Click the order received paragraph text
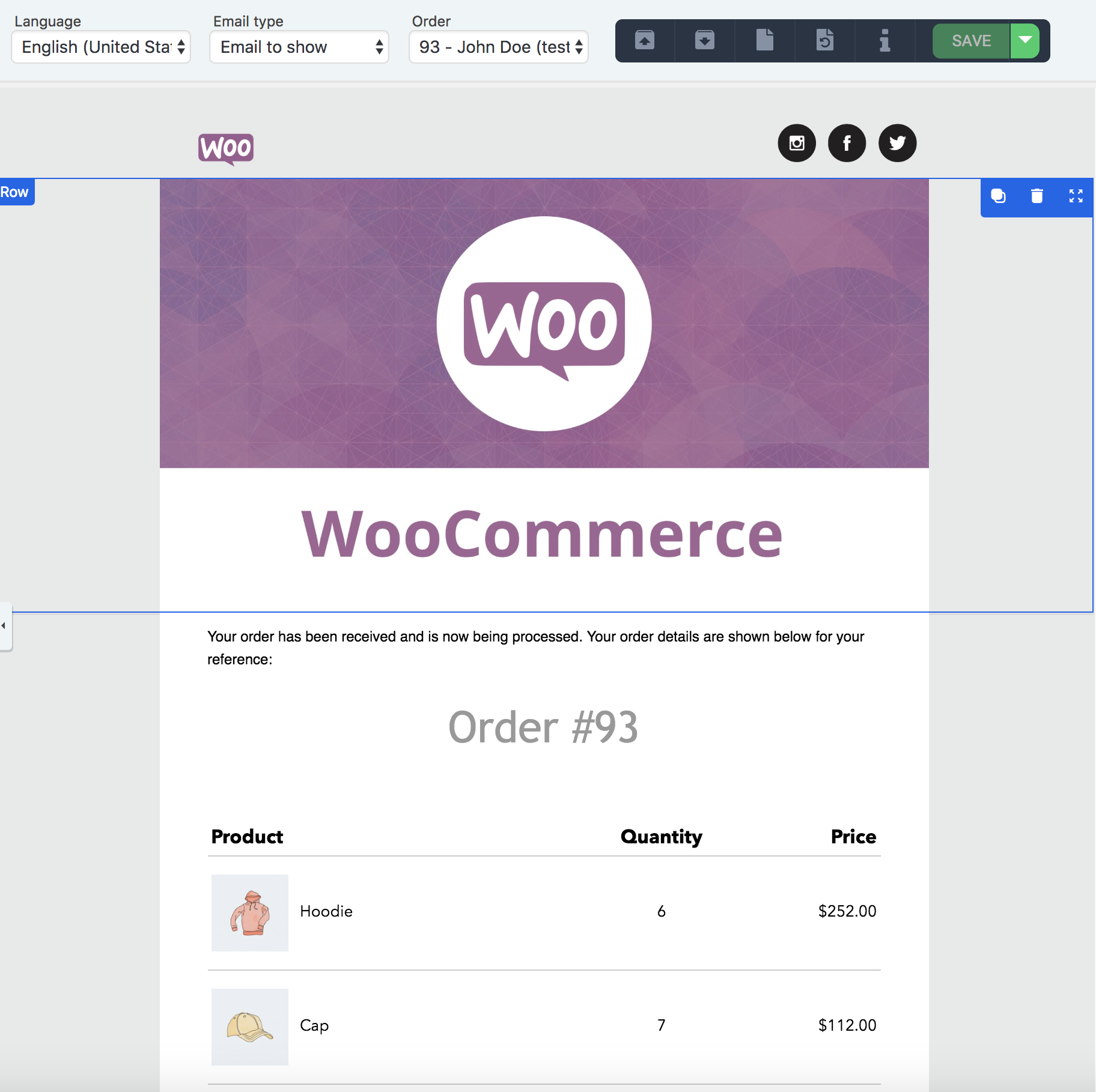1096x1092 pixels. [x=536, y=648]
